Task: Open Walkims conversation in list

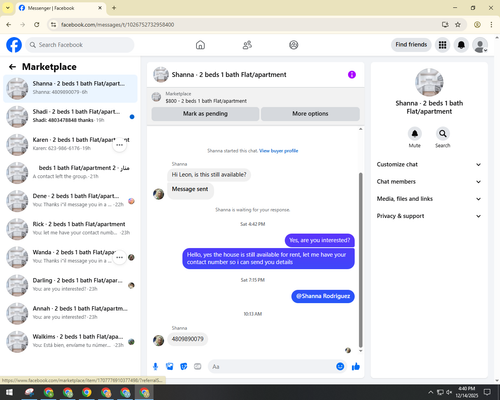Action: point(70,341)
